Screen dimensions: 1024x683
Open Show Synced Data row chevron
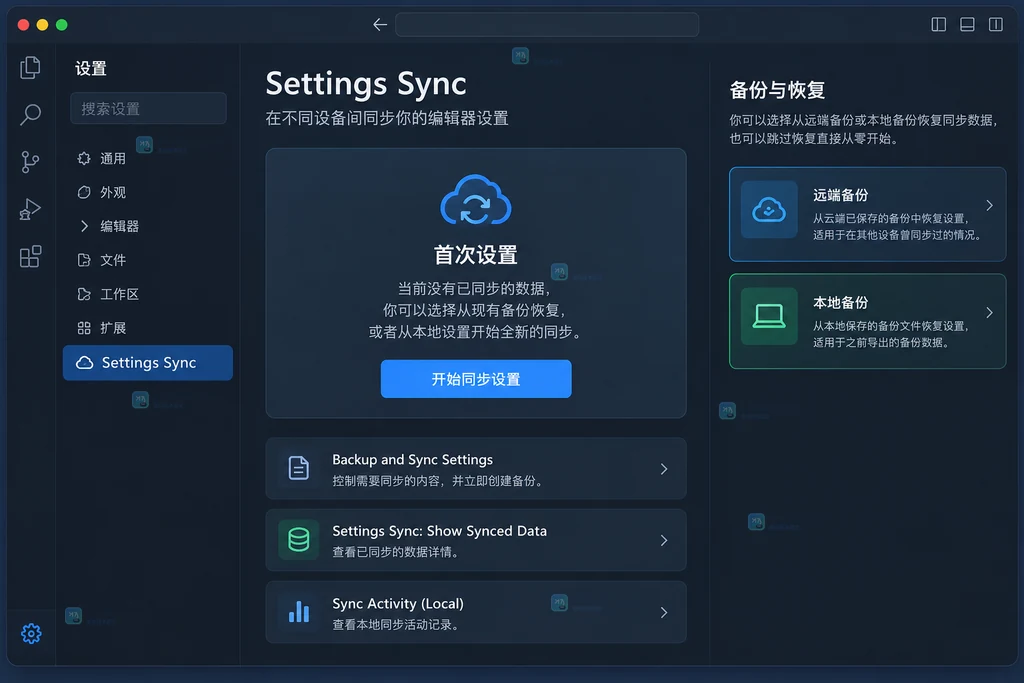coord(664,540)
